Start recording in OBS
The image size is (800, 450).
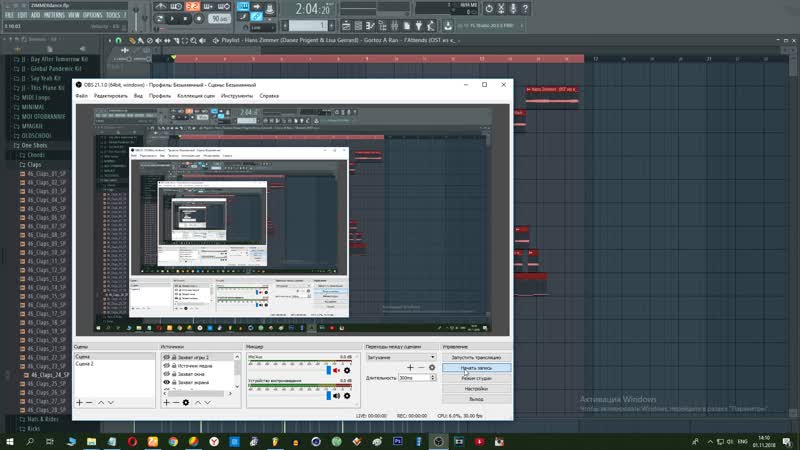click(476, 368)
